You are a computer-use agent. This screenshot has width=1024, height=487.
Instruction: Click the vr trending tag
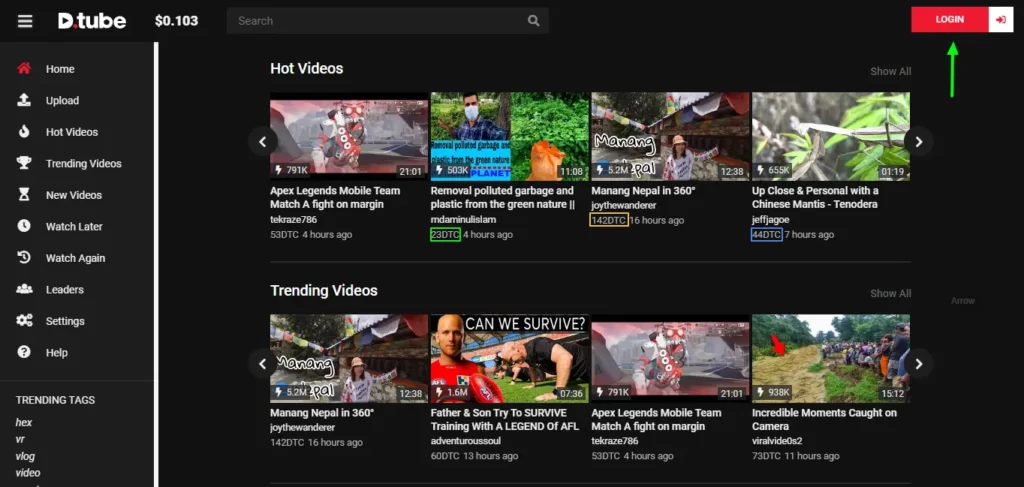click(x=20, y=439)
